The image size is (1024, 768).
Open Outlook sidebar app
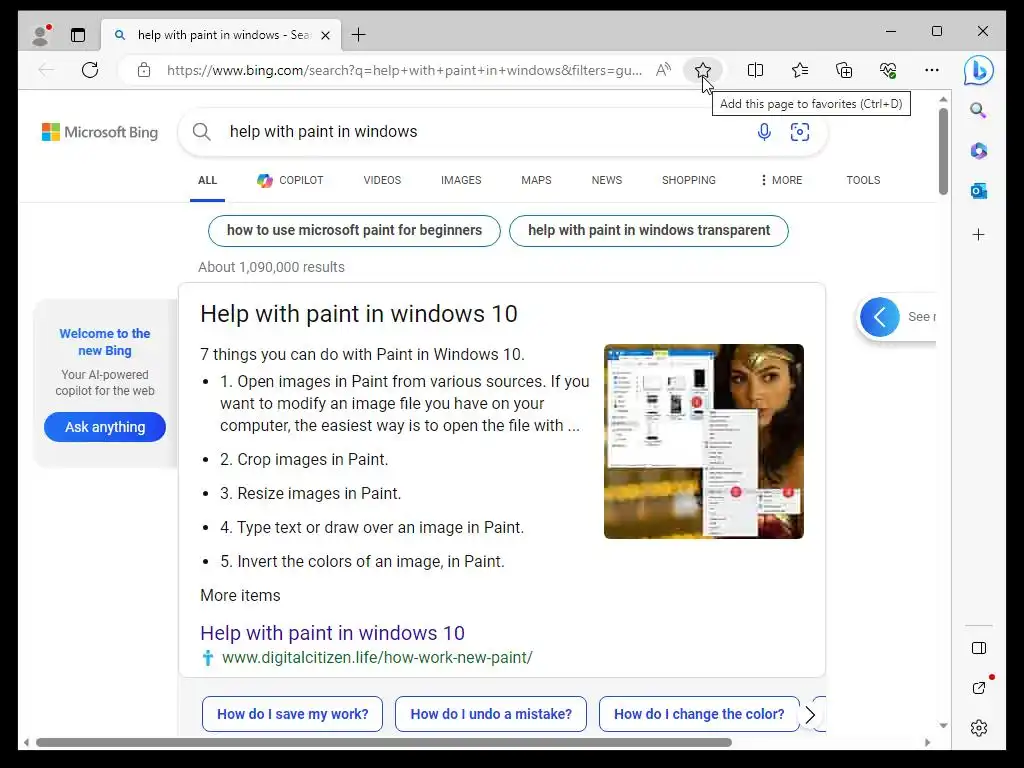pyautogui.click(x=978, y=191)
